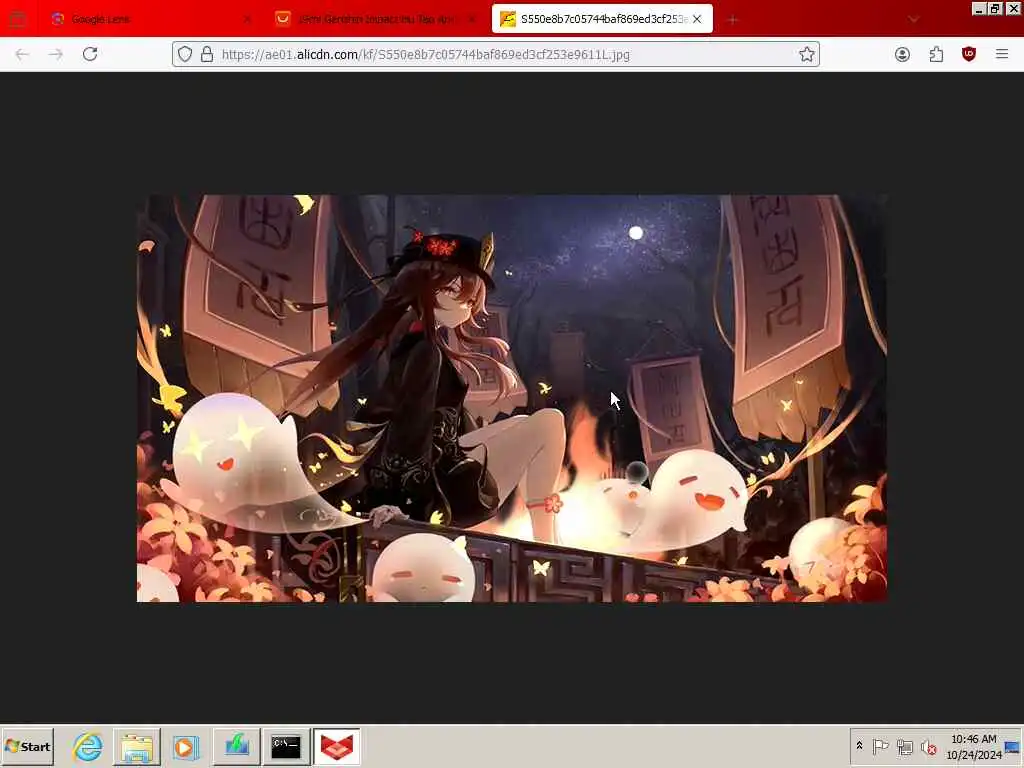Open Windows Explorer folder from taskbar
The image size is (1024, 768).
(136, 746)
